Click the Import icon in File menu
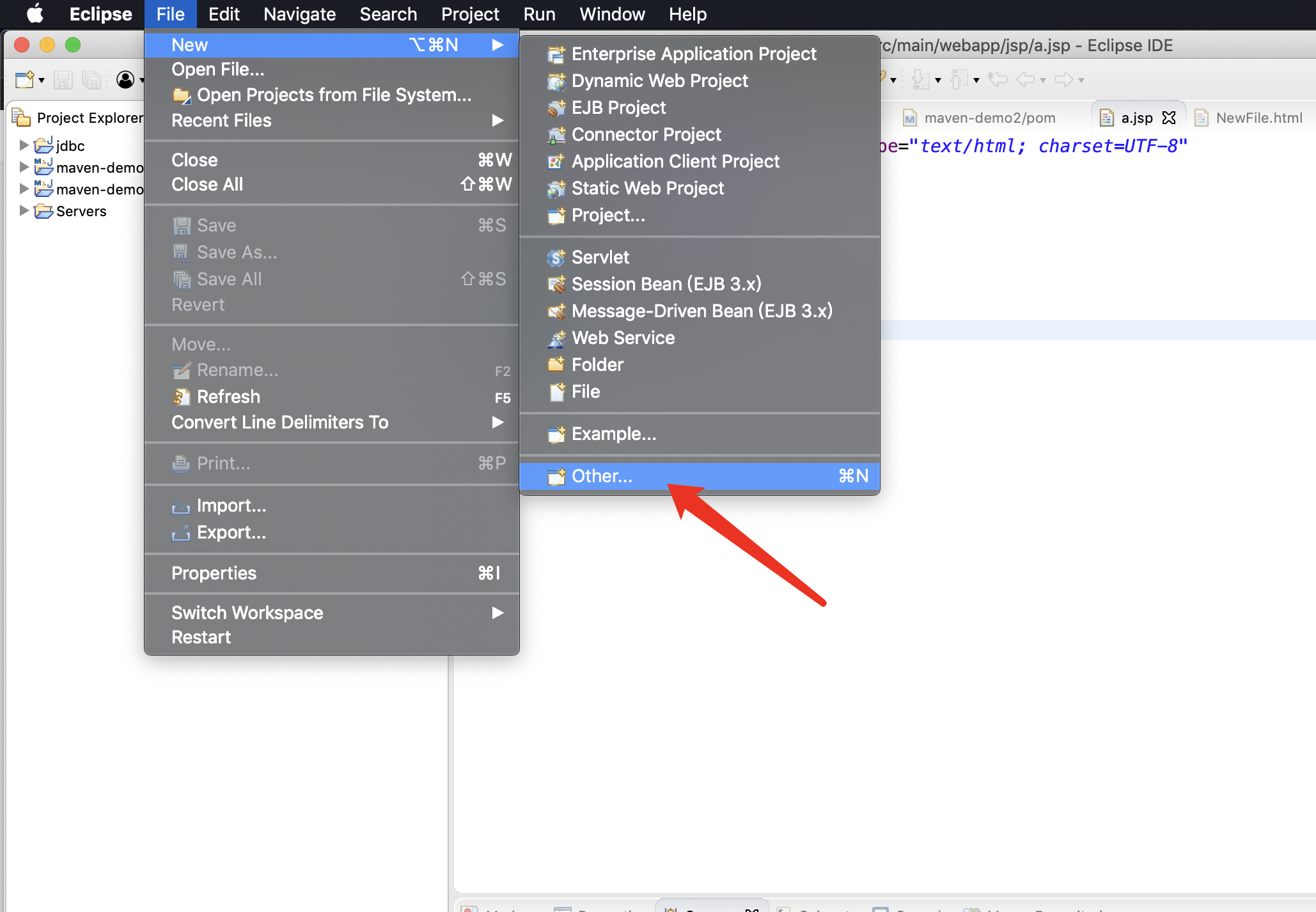Viewport: 1316px width, 912px height. pyautogui.click(x=181, y=507)
